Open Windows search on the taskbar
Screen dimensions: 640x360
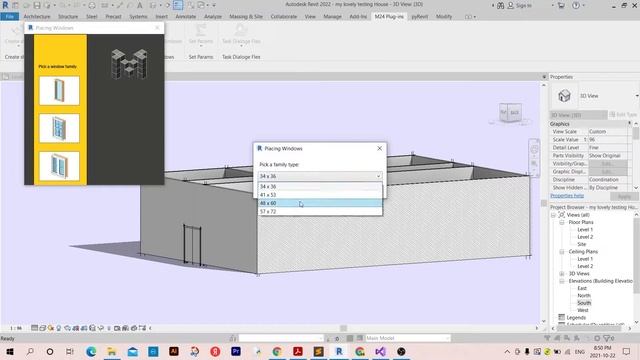click(x=30, y=351)
